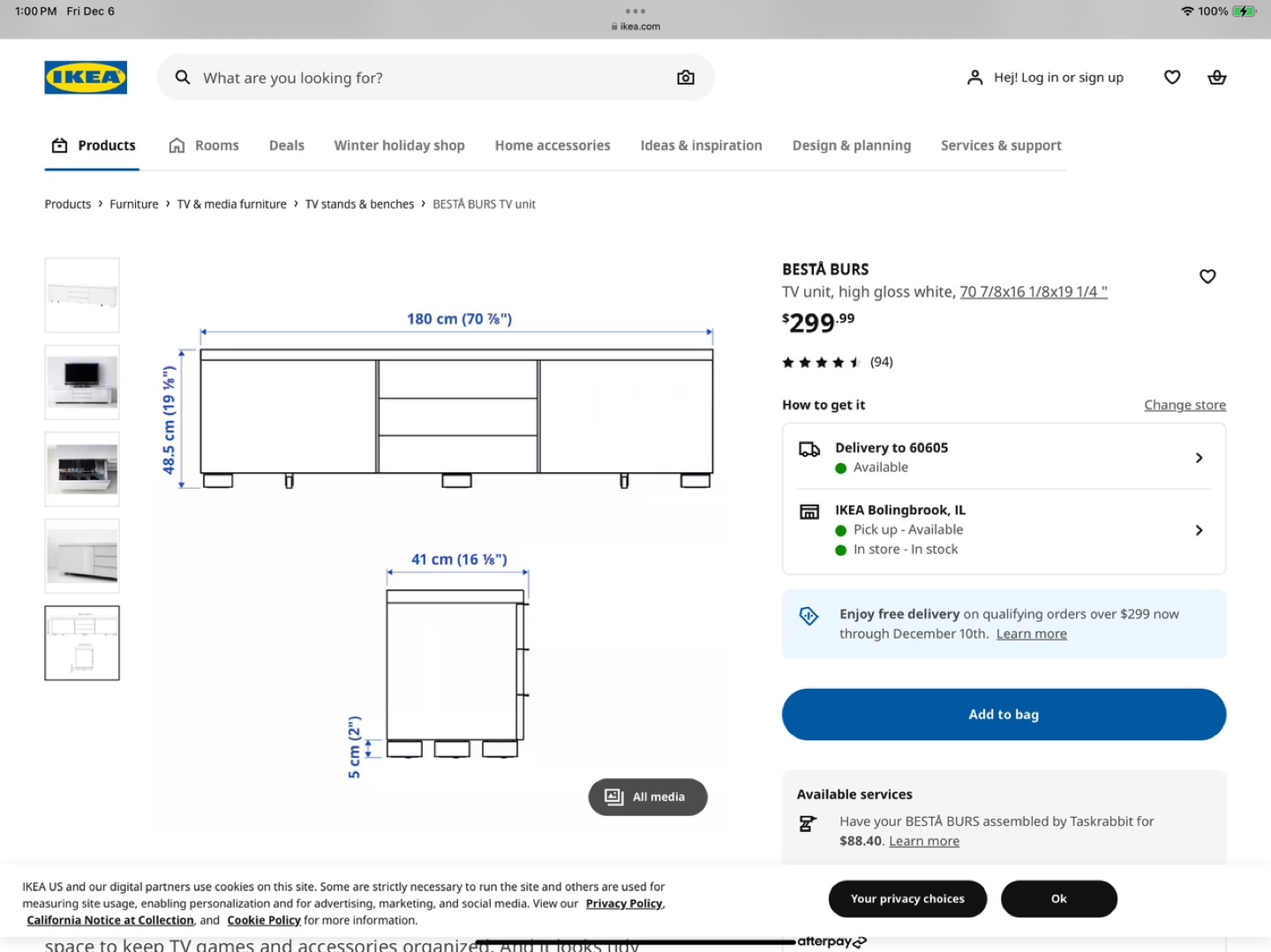Go to Products breadcrumb

(x=68, y=204)
